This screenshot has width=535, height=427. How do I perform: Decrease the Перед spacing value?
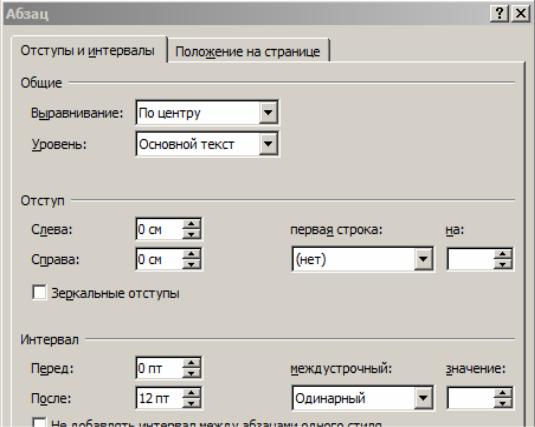click(x=191, y=373)
